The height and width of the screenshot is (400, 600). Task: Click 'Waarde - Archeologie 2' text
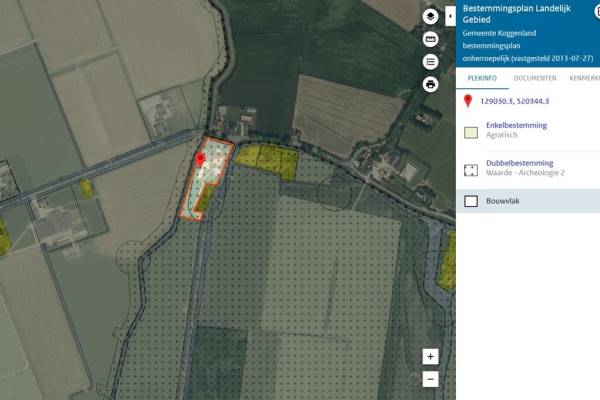525,173
